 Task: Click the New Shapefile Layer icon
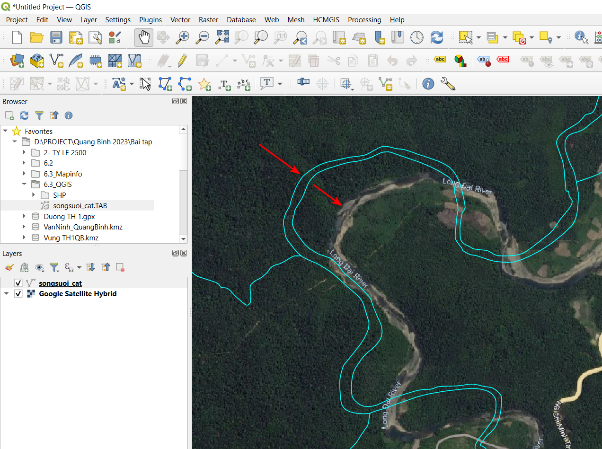(x=56, y=61)
